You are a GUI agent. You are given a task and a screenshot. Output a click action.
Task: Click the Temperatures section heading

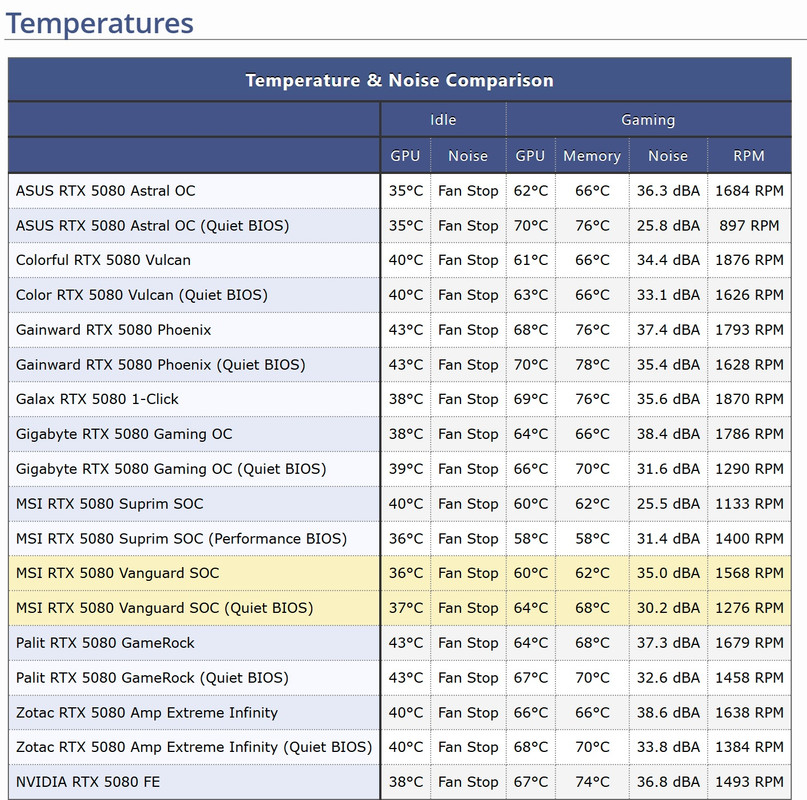tap(99, 23)
